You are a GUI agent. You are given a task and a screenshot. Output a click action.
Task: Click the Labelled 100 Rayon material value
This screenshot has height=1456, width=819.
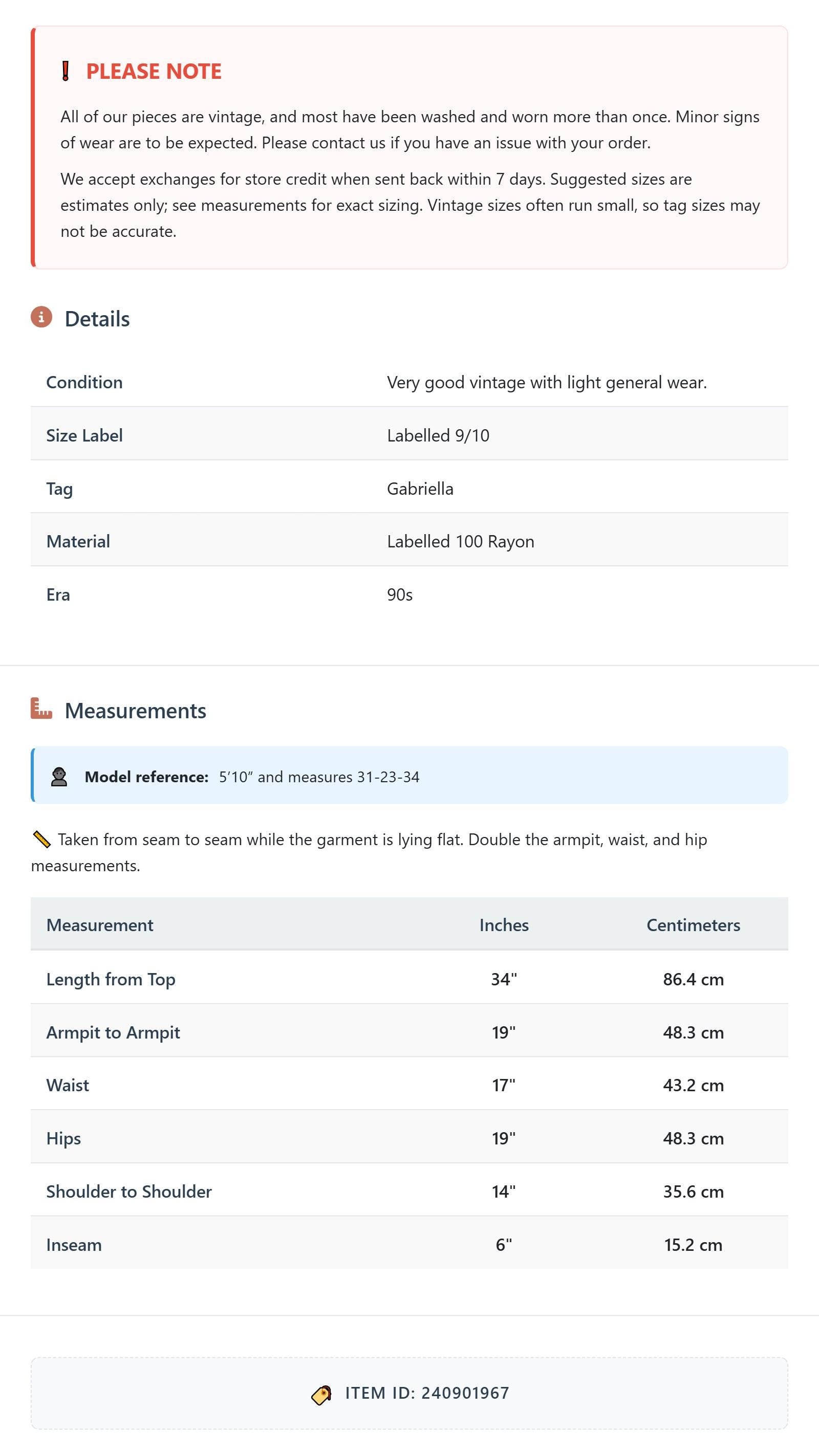click(x=460, y=541)
